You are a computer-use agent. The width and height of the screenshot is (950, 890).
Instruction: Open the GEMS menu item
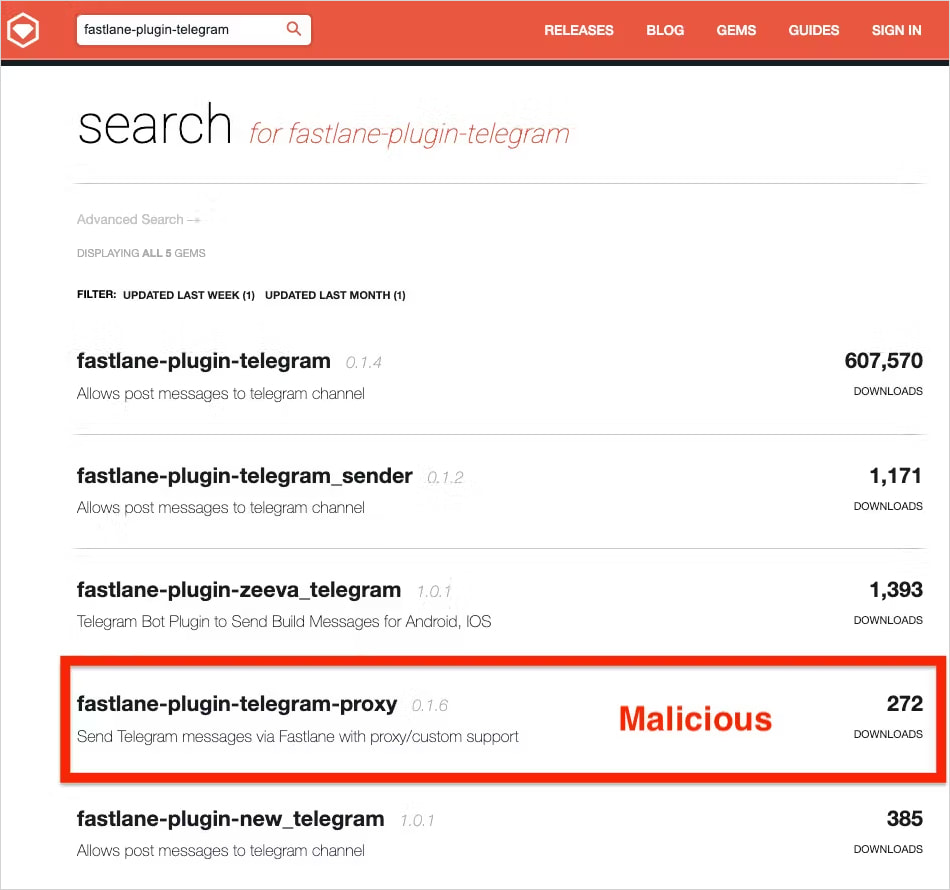click(736, 30)
